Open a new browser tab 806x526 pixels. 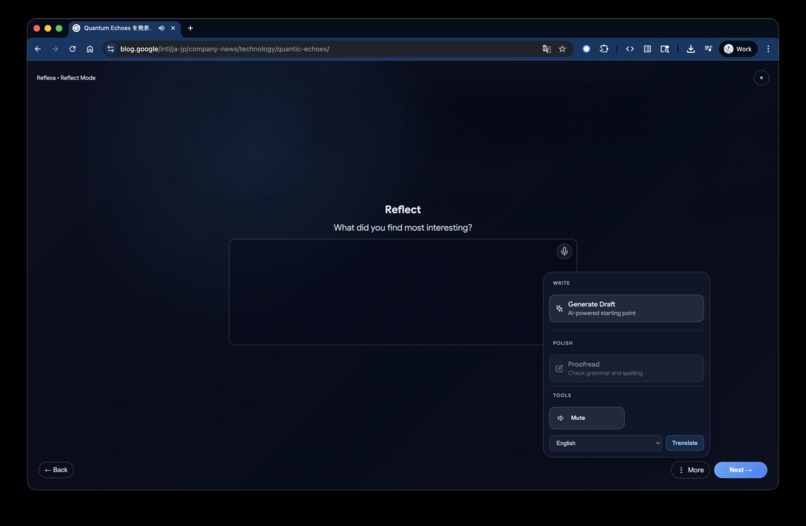coord(190,28)
